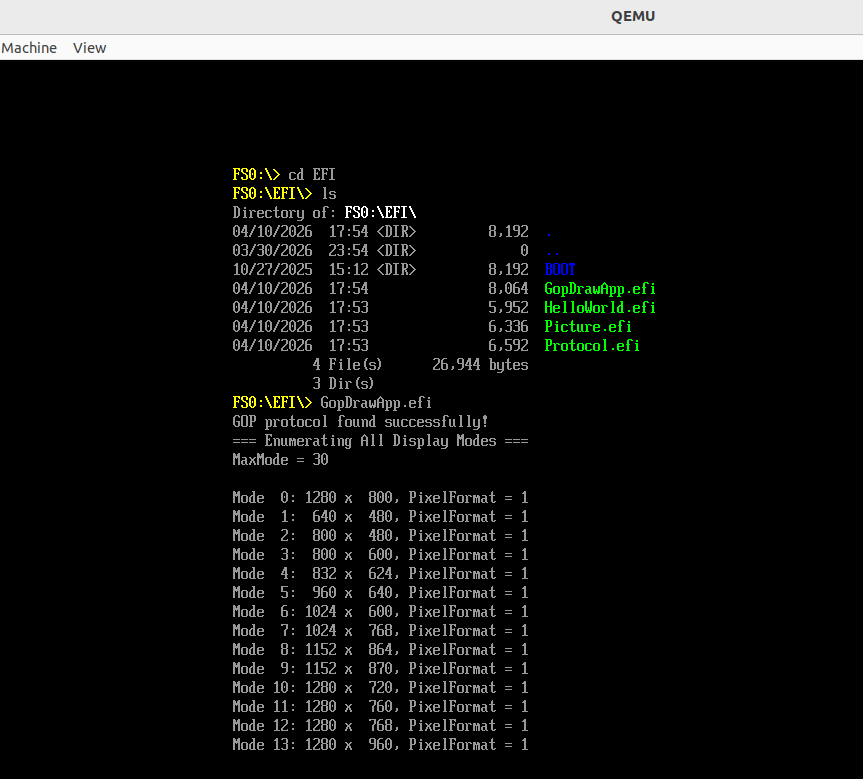Select the GopDrawApp.efi file name in listing

[600, 288]
